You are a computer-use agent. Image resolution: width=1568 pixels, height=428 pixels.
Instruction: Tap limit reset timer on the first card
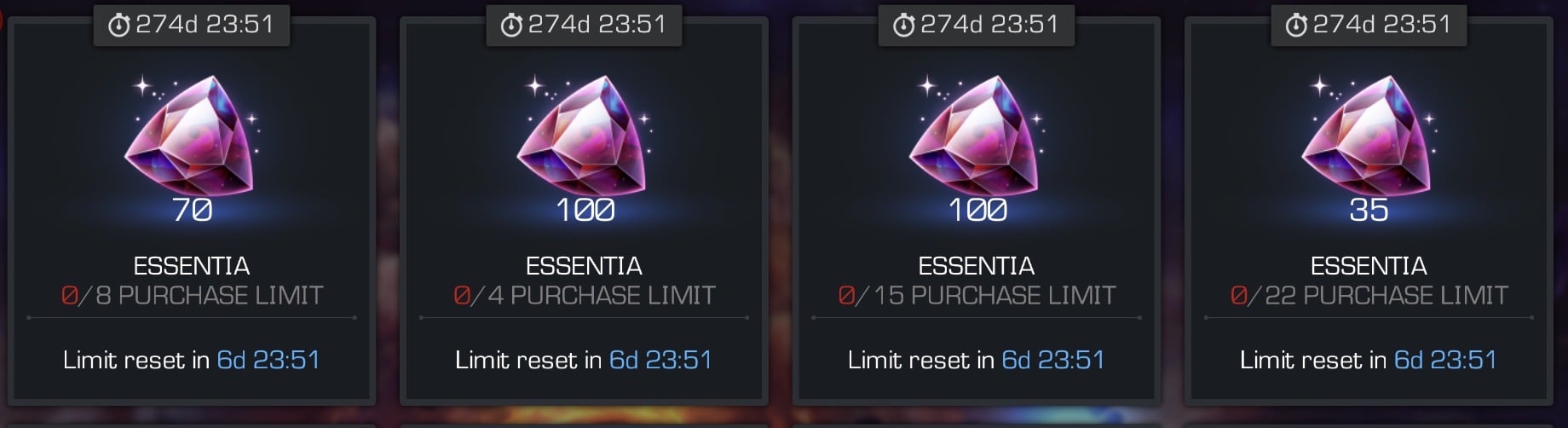tap(268, 360)
